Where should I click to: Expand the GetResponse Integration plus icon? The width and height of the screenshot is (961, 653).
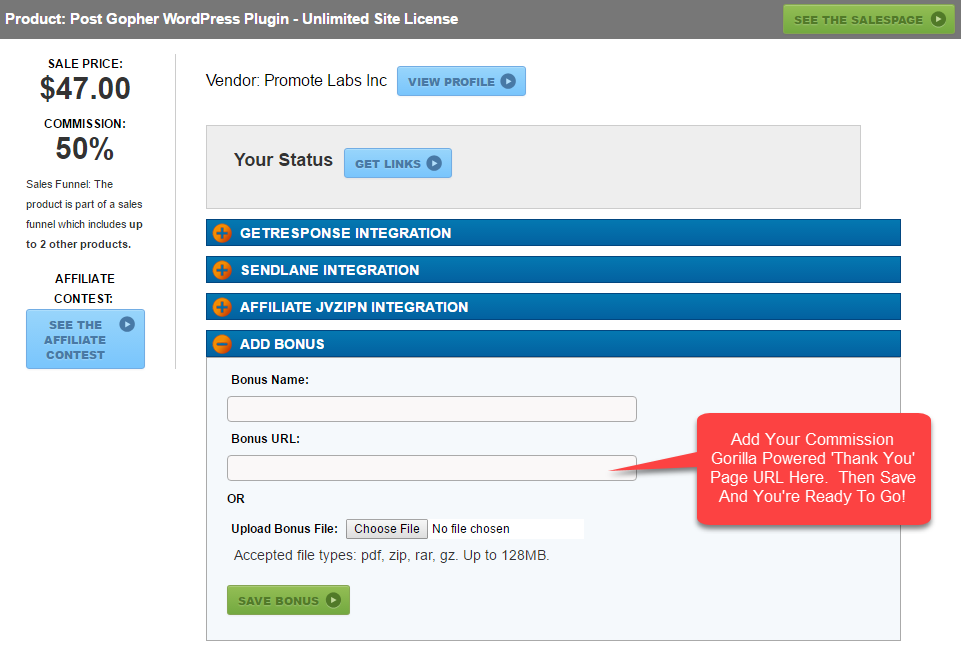coord(222,233)
